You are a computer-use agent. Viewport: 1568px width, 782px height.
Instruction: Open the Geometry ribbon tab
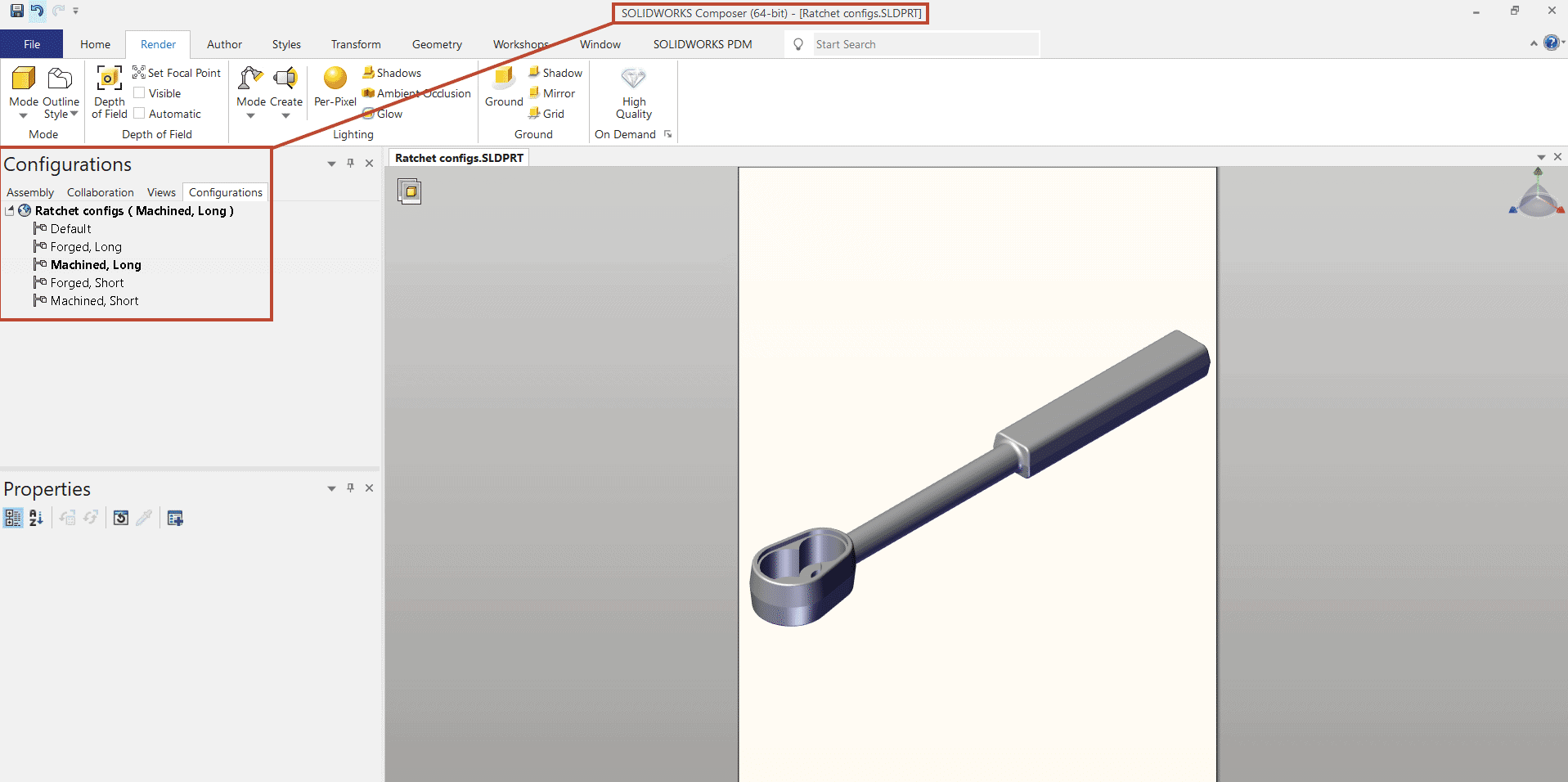pos(437,44)
